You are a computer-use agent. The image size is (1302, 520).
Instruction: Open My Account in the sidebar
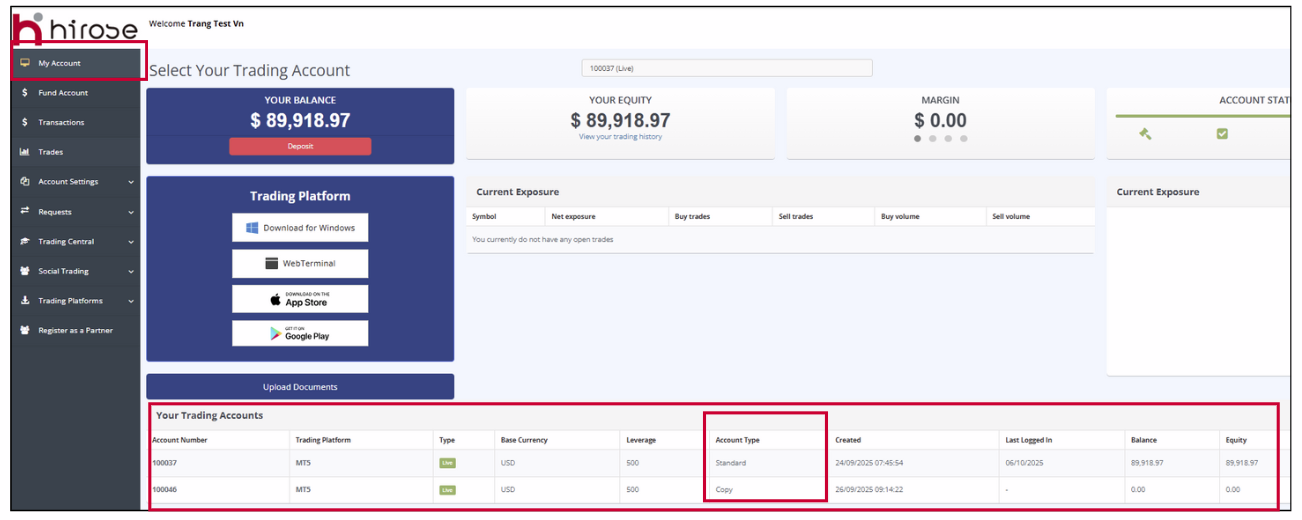60,63
